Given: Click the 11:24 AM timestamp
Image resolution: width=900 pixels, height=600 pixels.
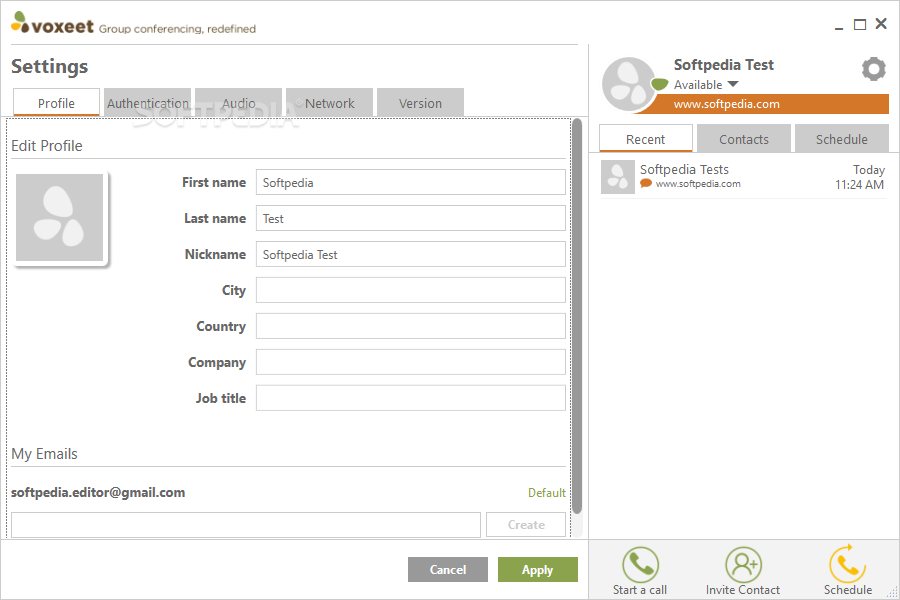Looking at the screenshot, I should 859,185.
